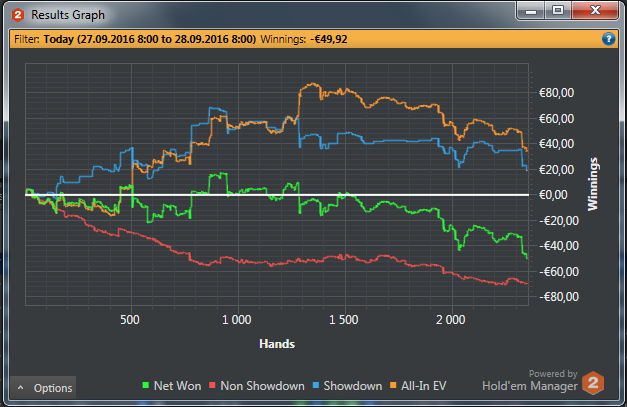Click the blue help question mark icon
Viewport: 627px width, 407px height.
pyautogui.click(x=608, y=39)
